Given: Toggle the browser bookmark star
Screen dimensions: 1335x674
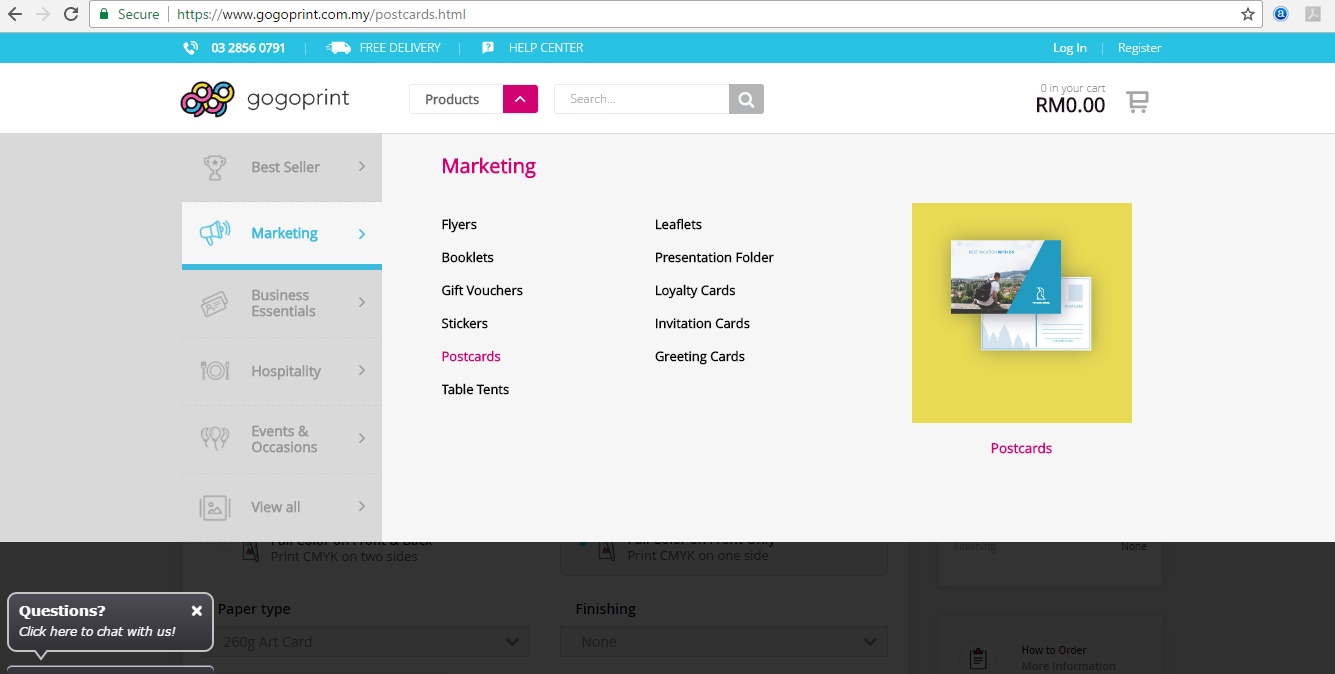Looking at the screenshot, I should (x=1247, y=14).
